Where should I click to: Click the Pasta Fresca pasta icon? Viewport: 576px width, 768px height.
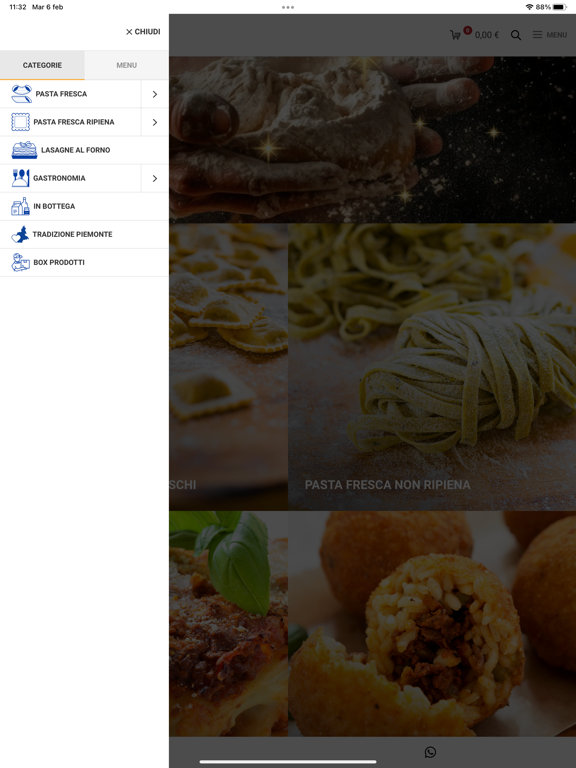tap(22, 94)
